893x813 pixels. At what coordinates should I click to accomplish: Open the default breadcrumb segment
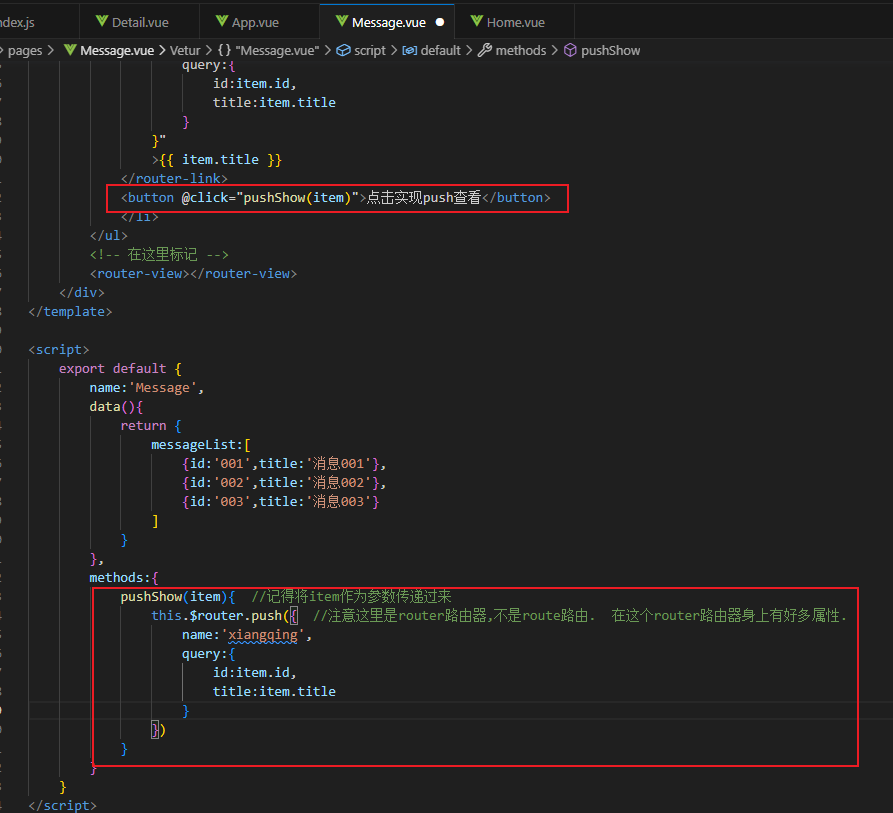[440, 51]
